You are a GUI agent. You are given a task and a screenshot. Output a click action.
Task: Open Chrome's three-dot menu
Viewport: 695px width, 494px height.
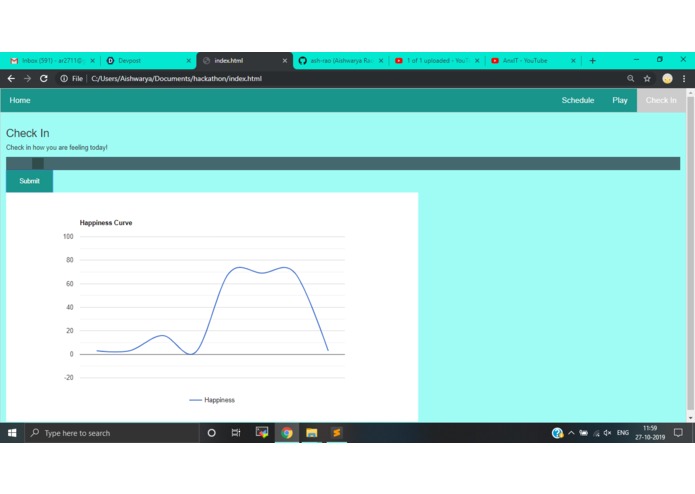click(x=684, y=78)
